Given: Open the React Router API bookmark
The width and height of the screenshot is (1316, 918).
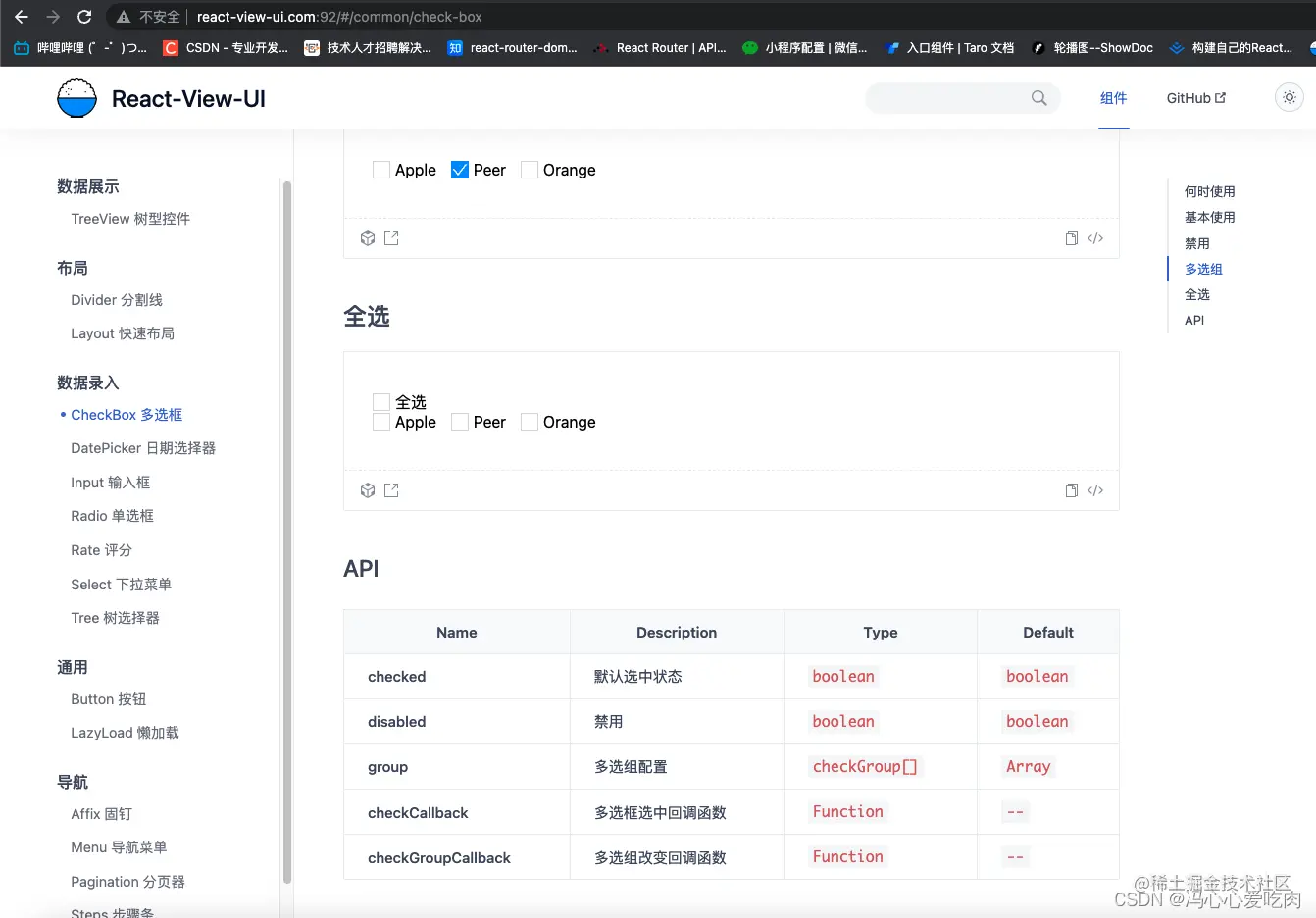Looking at the screenshot, I should (660, 47).
